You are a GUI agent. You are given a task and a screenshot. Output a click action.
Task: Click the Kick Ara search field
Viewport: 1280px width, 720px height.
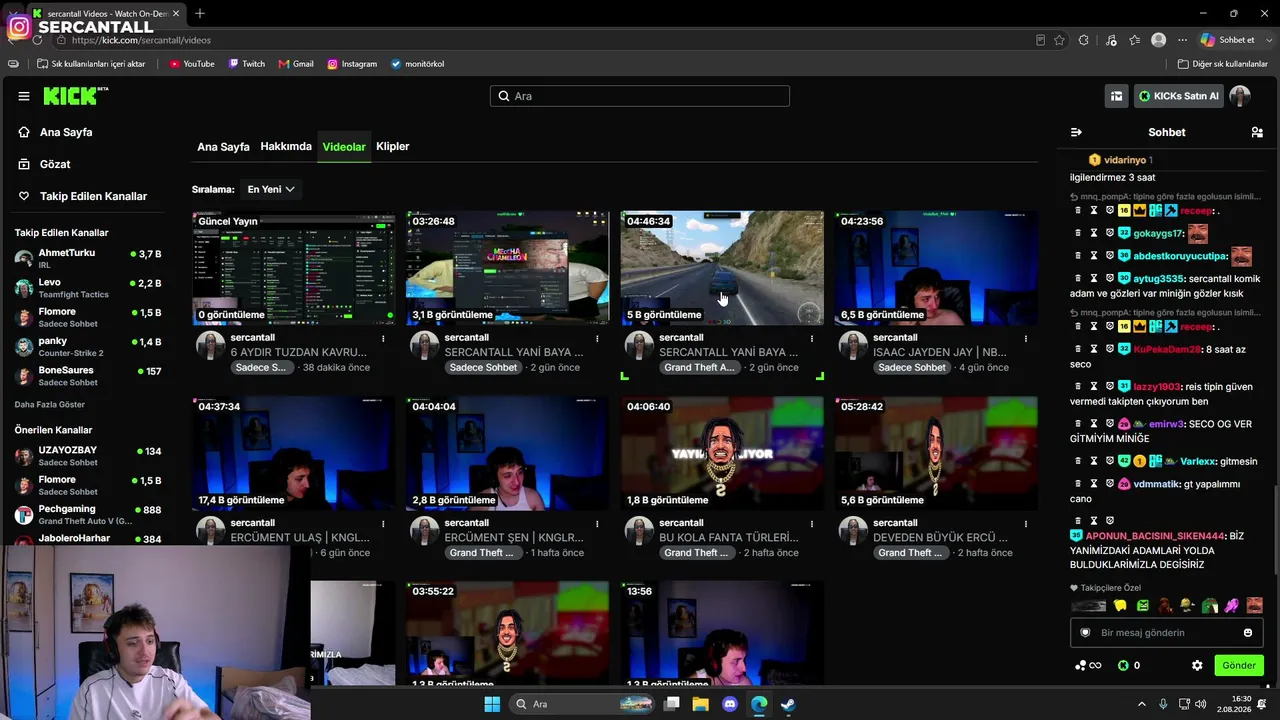(640, 96)
